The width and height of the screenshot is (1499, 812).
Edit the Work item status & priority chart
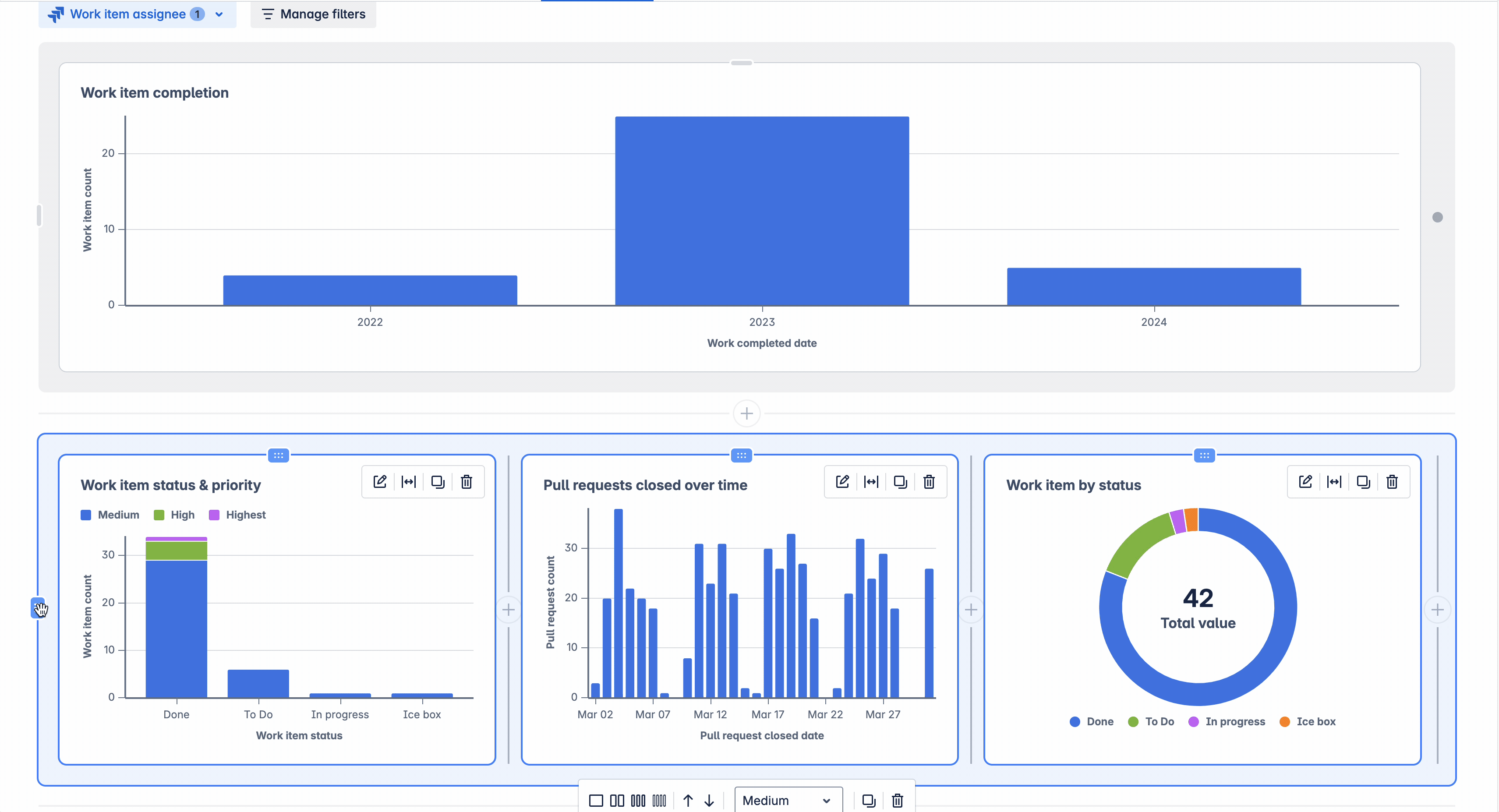(x=379, y=482)
